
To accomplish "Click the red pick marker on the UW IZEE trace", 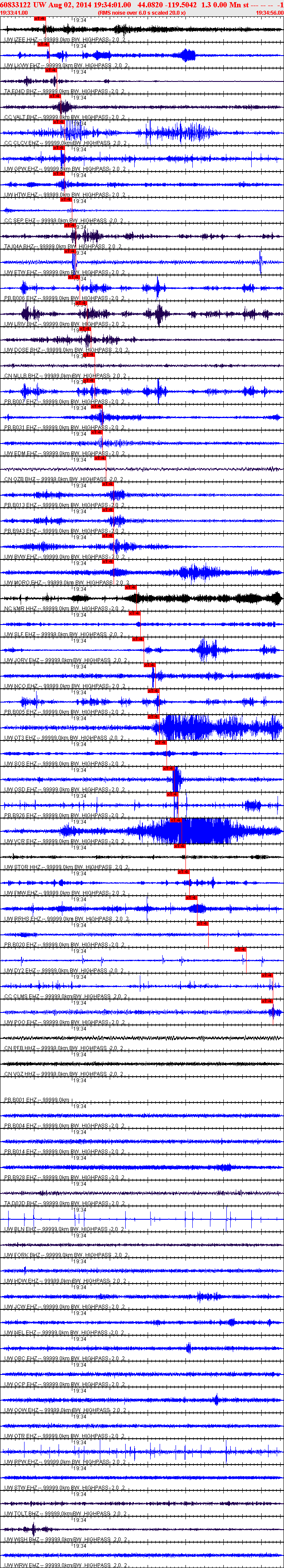I will coord(40,18).
